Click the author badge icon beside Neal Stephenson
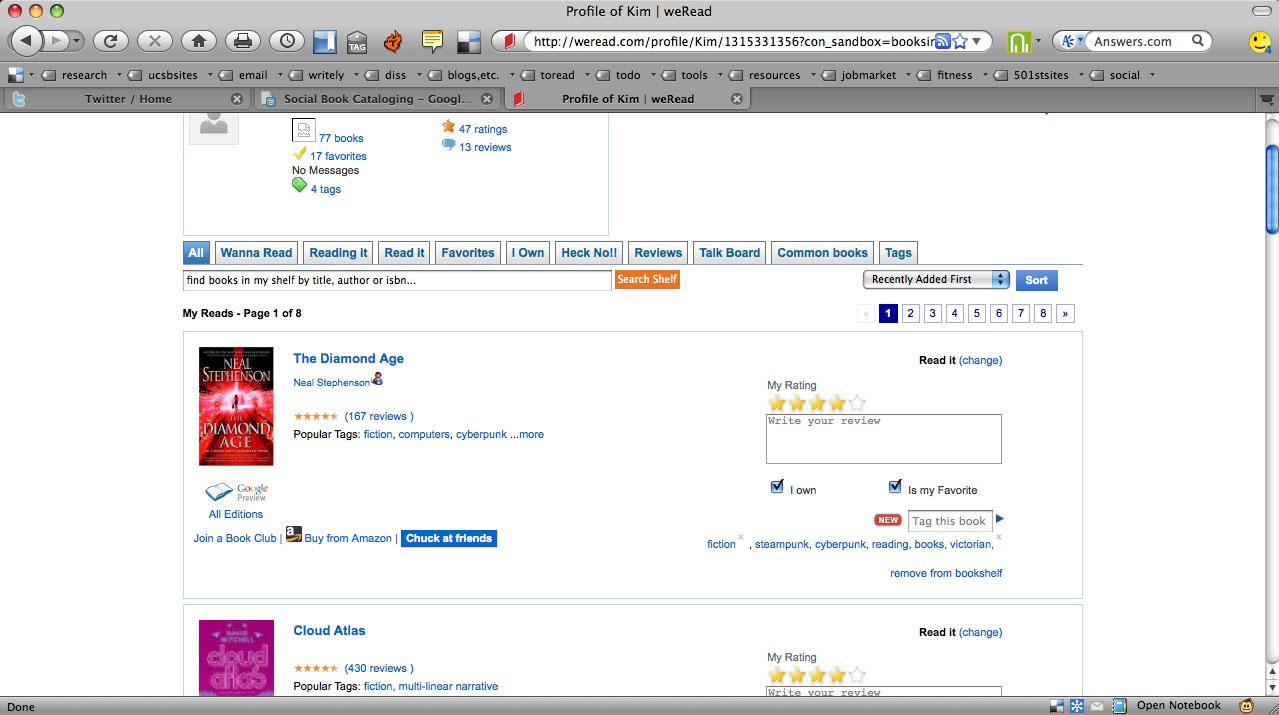The image size is (1279, 715). [x=377, y=379]
